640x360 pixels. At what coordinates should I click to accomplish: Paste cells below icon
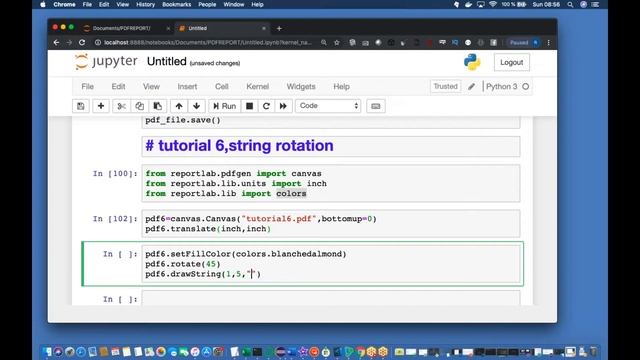(158, 106)
